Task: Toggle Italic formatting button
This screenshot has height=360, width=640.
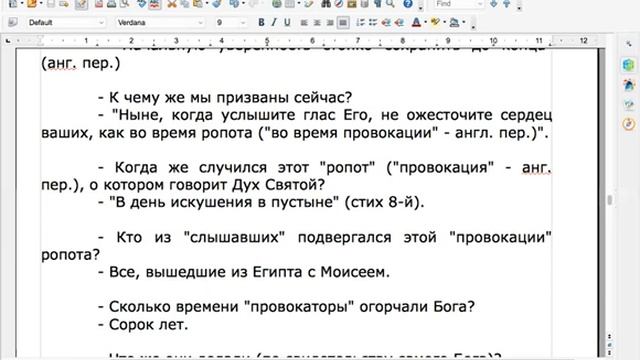Action: (x=274, y=22)
